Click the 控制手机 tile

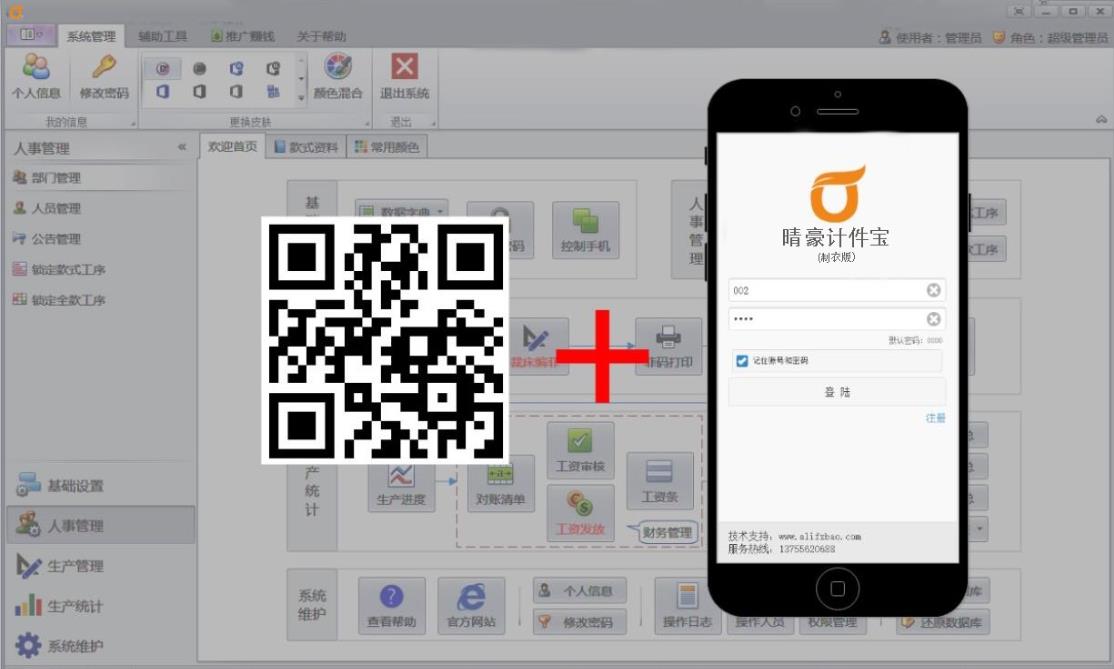585,230
